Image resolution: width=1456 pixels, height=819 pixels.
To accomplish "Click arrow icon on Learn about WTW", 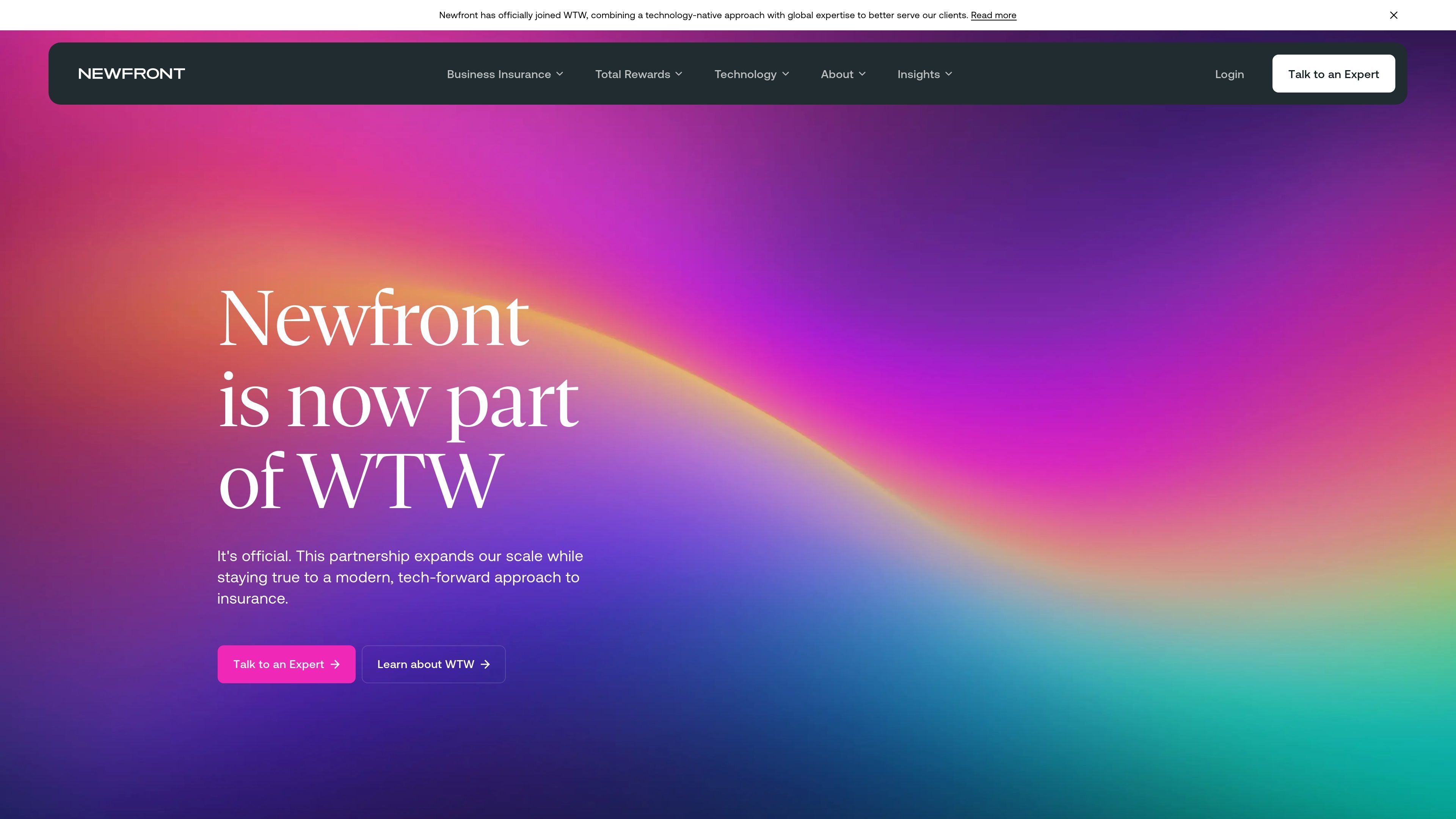I will tap(485, 664).
